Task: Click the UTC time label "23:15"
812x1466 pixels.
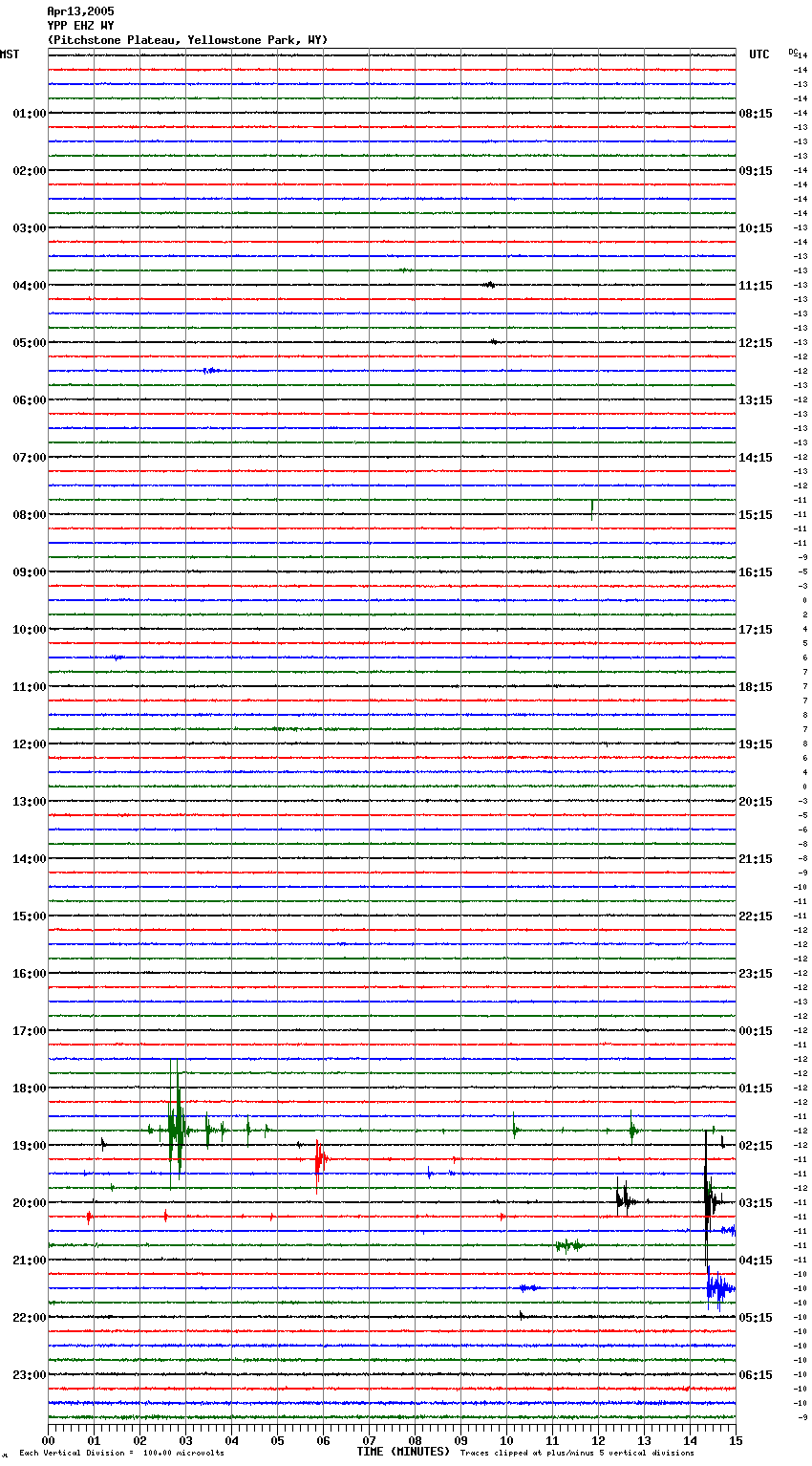Action: click(x=756, y=974)
